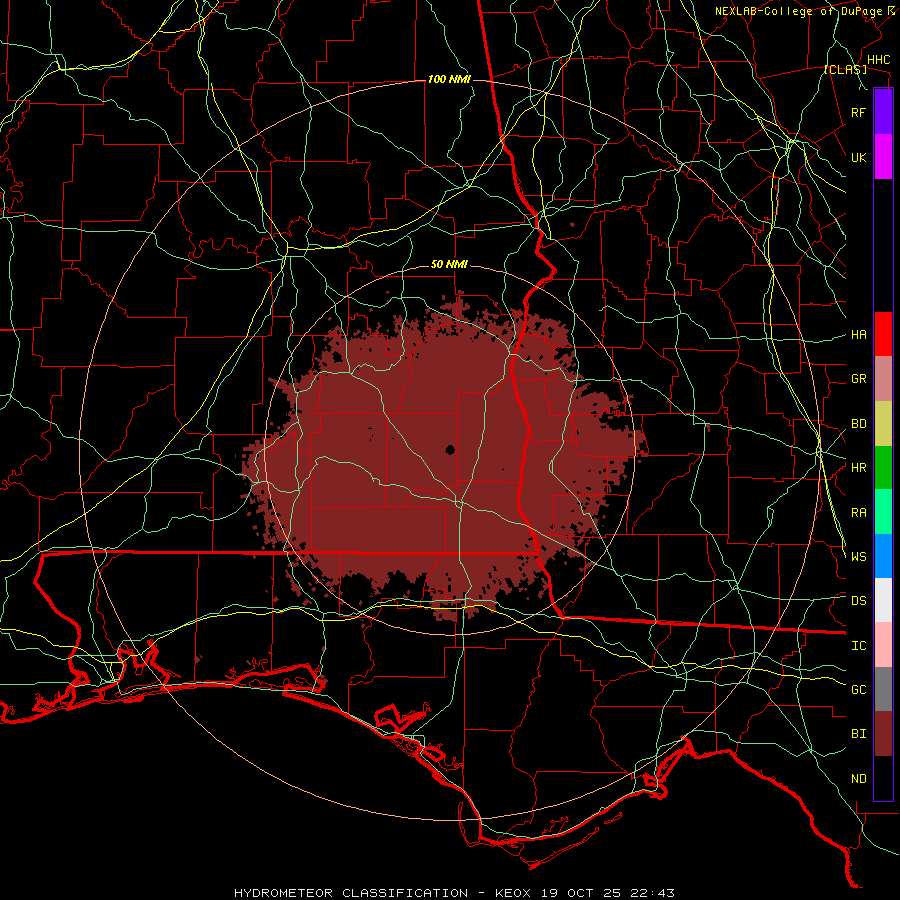Click the DS legend label
Image resolution: width=900 pixels, height=900 pixels.
tap(858, 601)
